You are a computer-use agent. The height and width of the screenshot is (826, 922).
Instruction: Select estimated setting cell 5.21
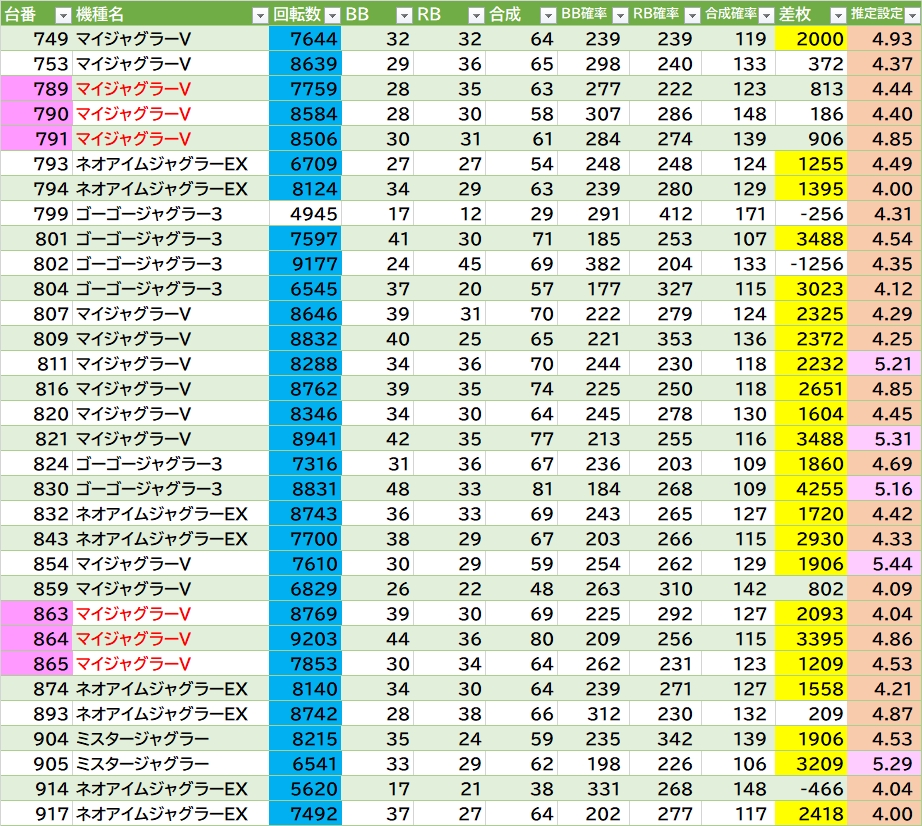pyautogui.click(x=885, y=363)
